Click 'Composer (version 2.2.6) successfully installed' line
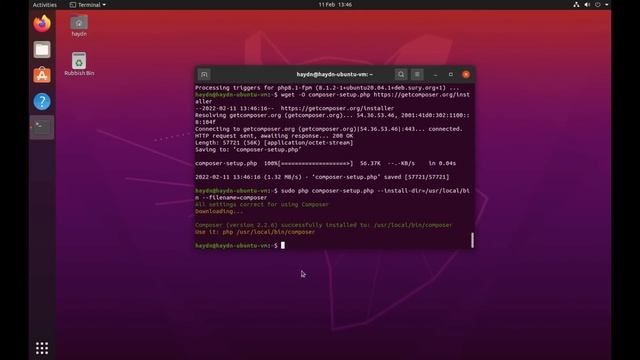This screenshot has width=640, height=360. point(323,225)
